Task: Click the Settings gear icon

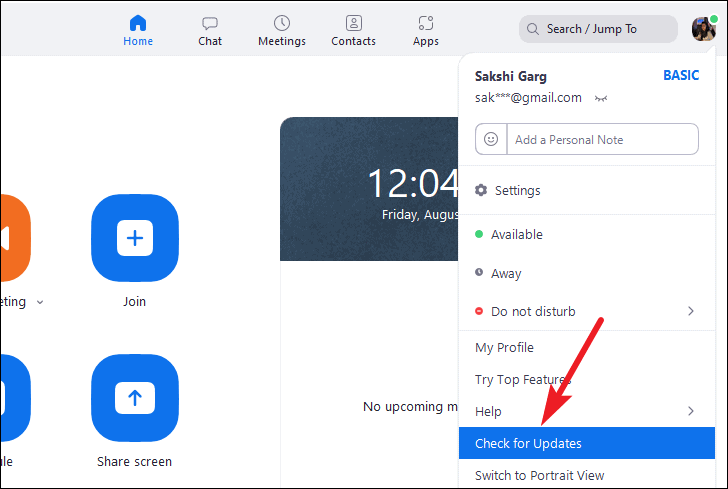Action: click(481, 190)
